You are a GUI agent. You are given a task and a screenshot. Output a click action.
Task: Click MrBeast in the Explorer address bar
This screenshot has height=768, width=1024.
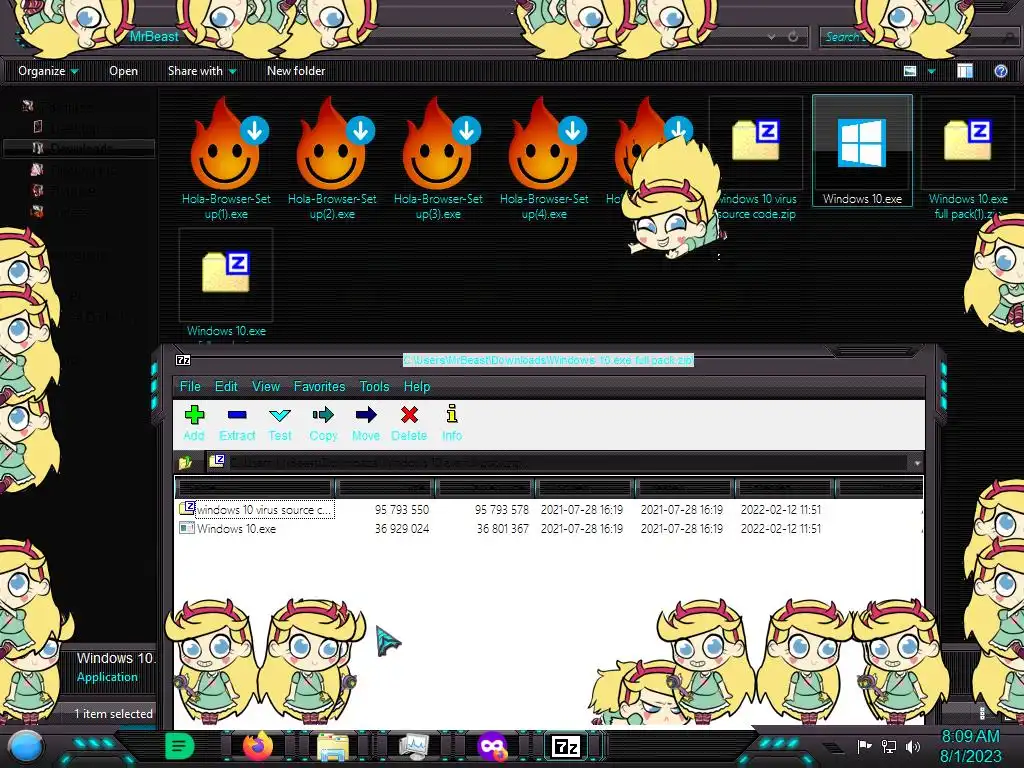tap(153, 37)
